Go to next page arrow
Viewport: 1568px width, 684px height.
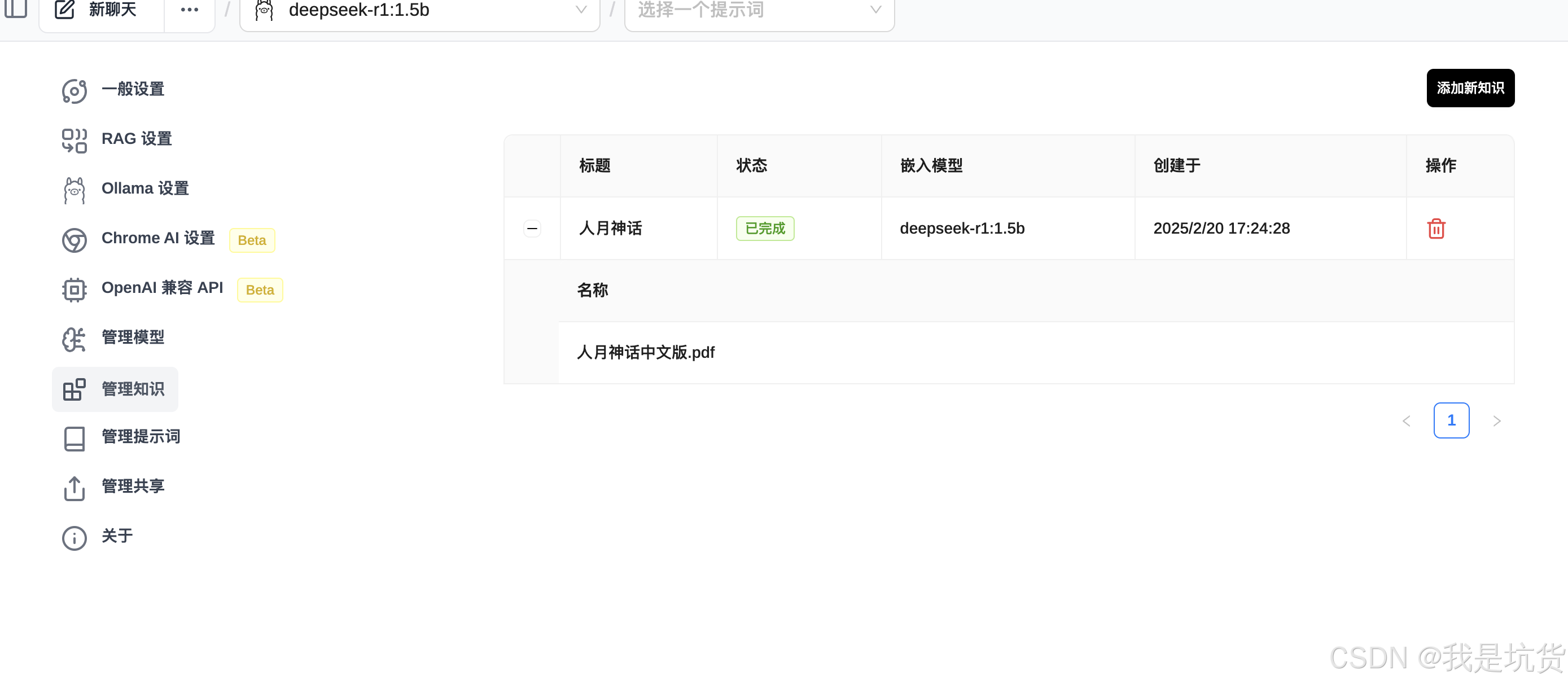[x=1496, y=421]
